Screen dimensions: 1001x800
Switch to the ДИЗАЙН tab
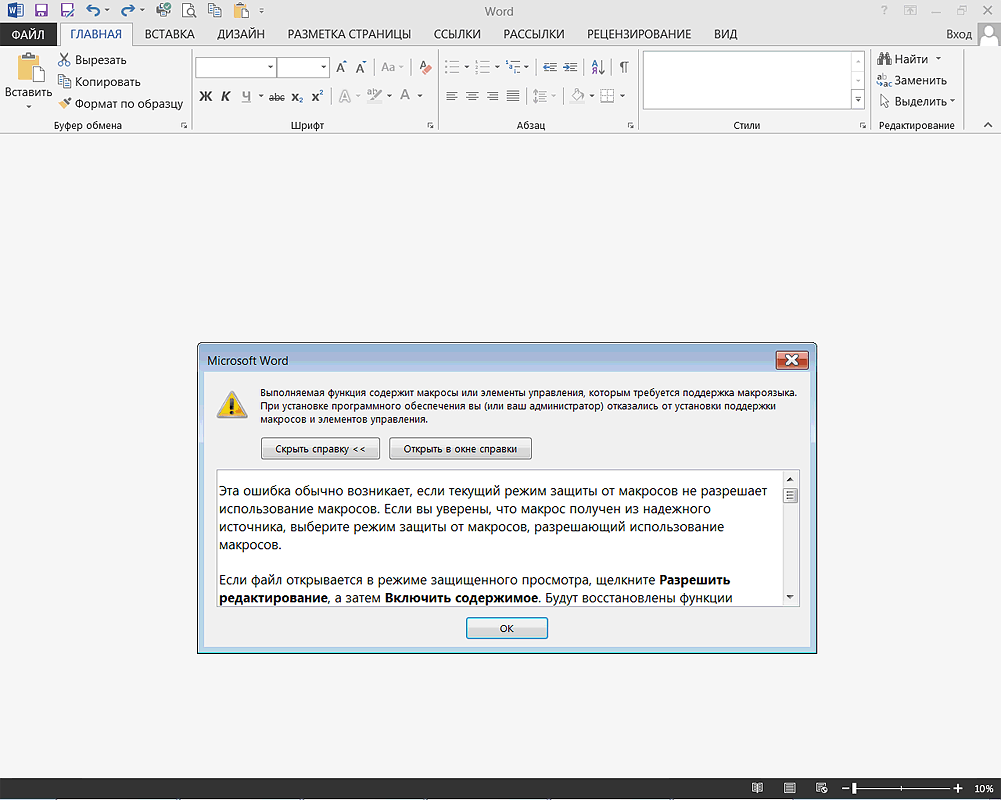point(241,34)
